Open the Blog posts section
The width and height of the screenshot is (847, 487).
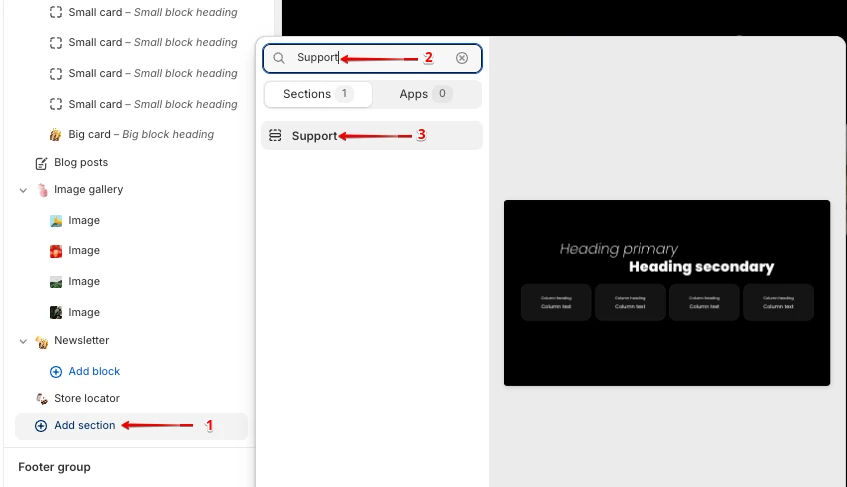click(81, 163)
